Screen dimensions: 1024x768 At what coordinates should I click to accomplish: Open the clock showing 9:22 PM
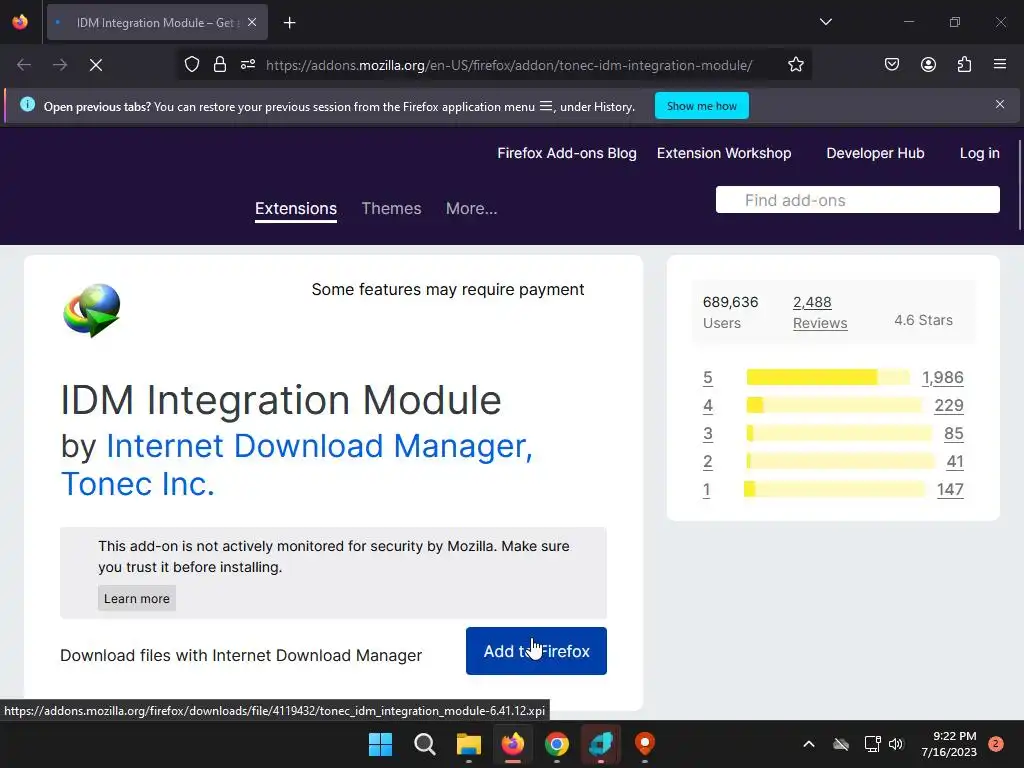pyautogui.click(x=949, y=744)
